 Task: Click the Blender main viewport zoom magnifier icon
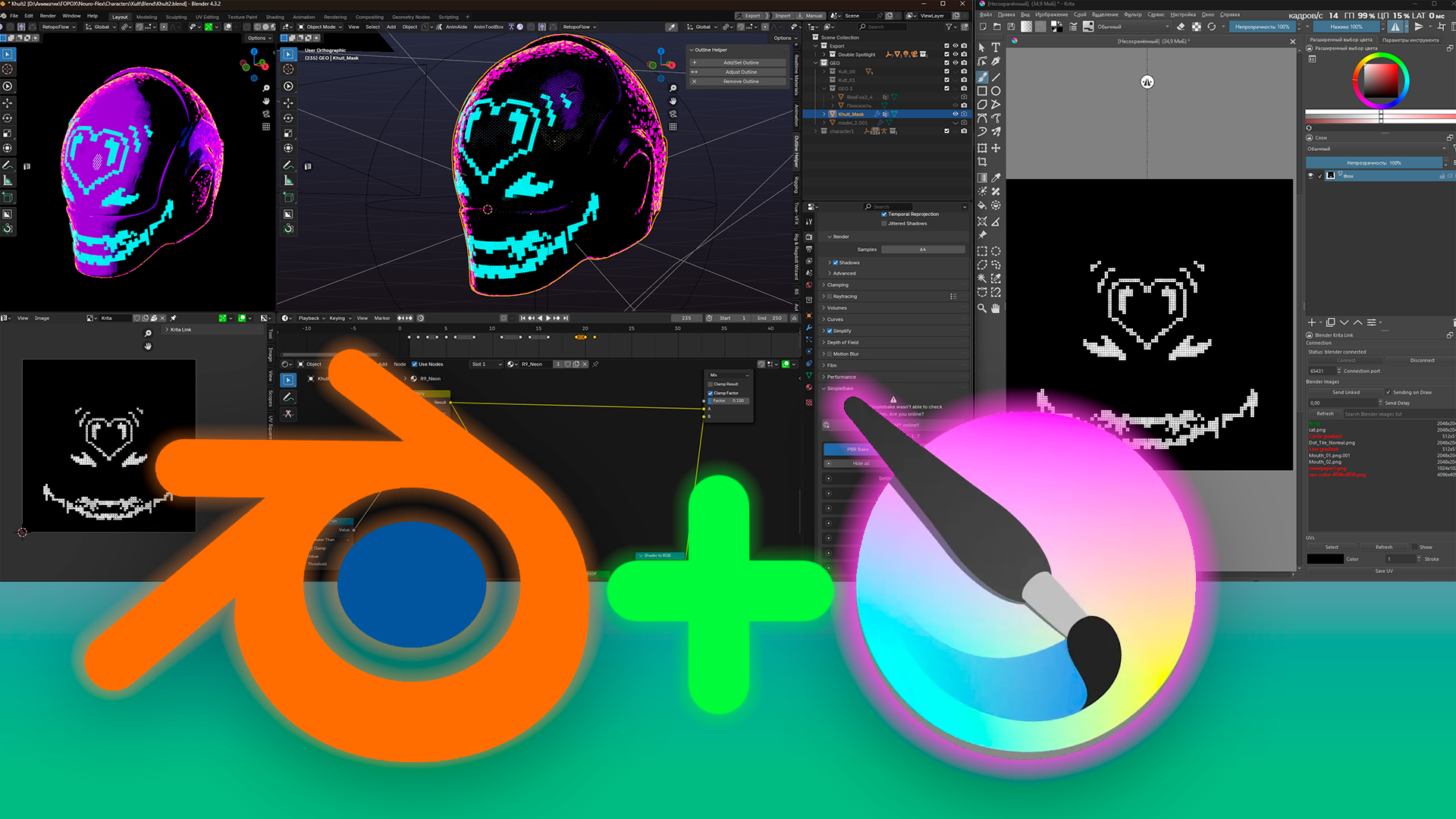coord(673,88)
